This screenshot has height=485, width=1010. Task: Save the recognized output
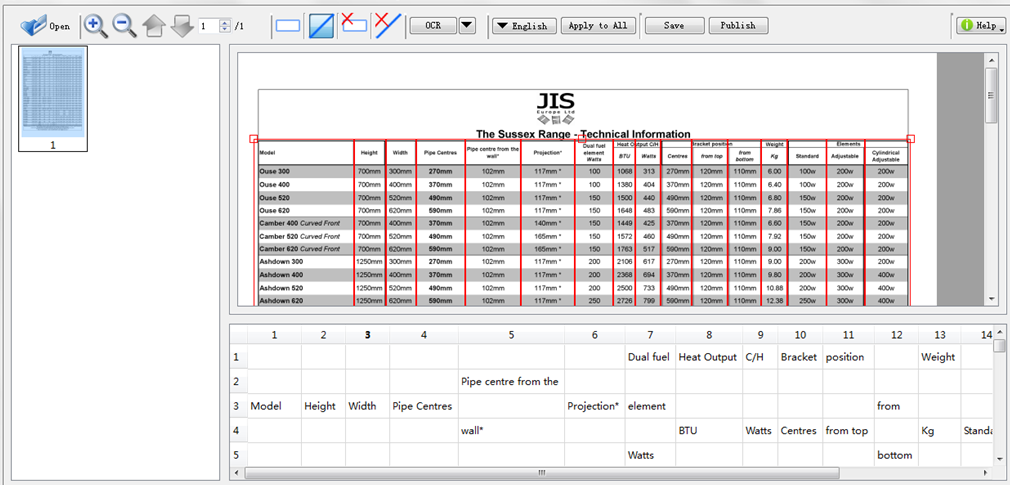[674, 26]
